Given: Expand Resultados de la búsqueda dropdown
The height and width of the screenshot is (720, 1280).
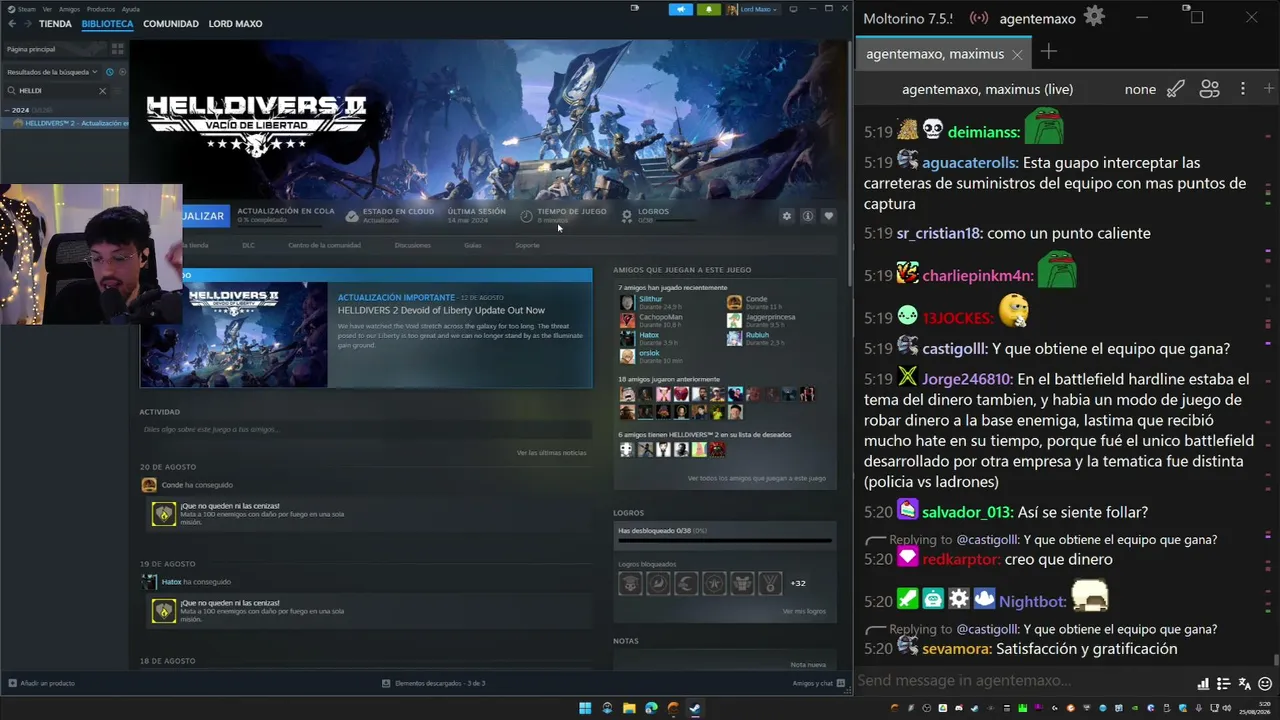Looking at the screenshot, I should pos(52,72).
